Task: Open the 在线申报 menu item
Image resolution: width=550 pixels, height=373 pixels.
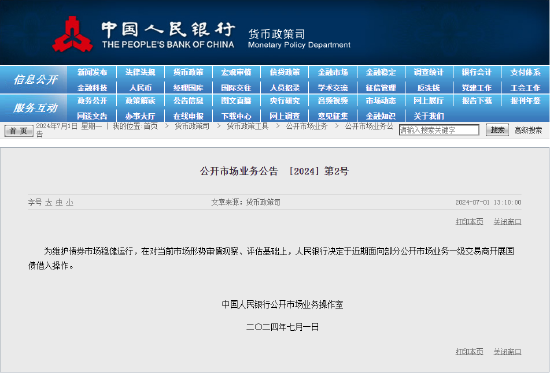Action: click(x=188, y=116)
